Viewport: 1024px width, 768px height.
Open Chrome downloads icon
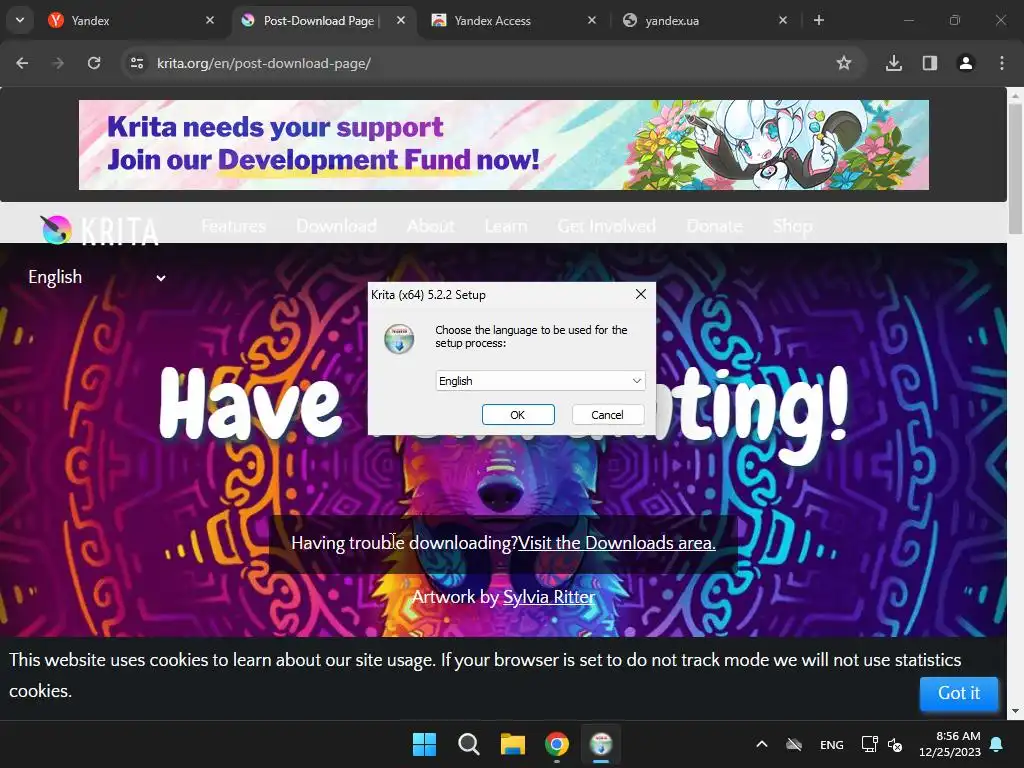[894, 63]
